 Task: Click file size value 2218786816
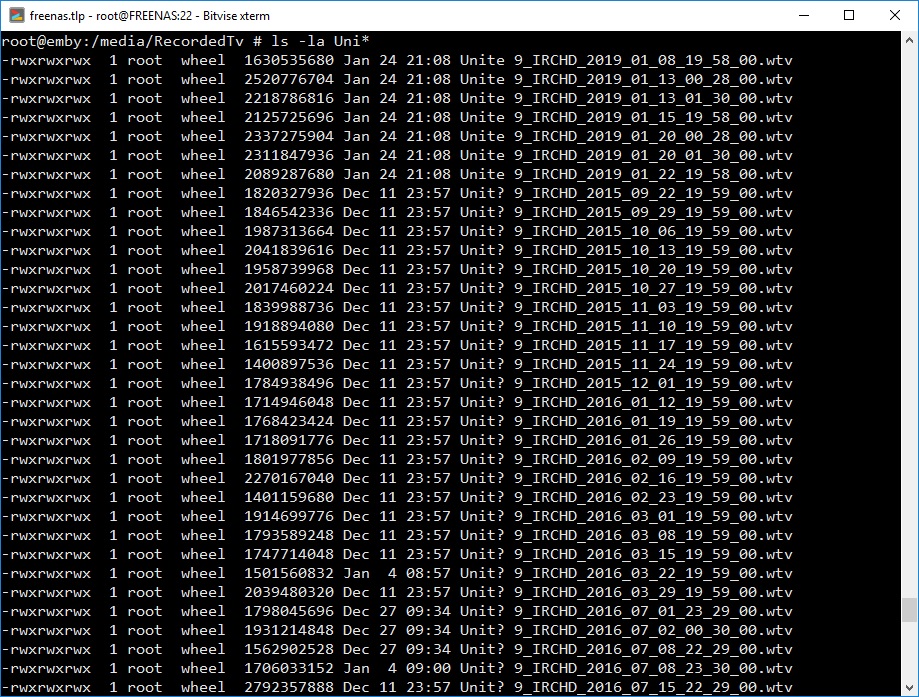tap(289, 98)
